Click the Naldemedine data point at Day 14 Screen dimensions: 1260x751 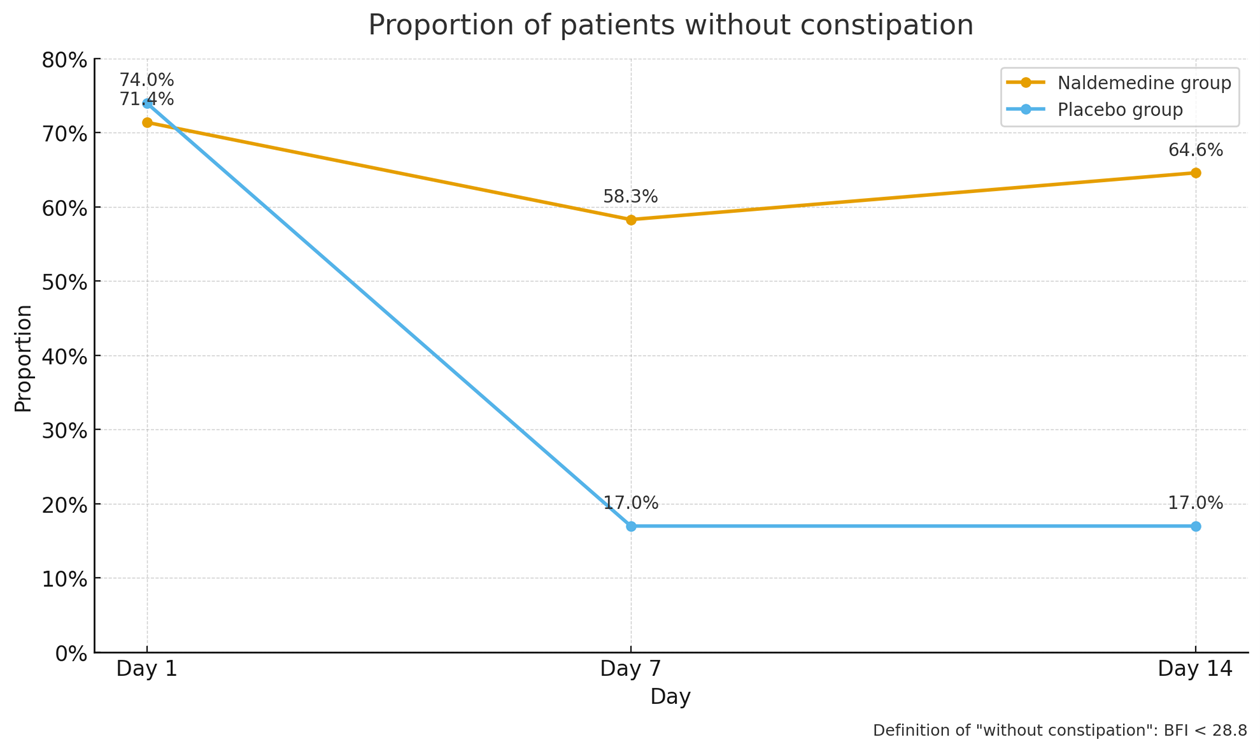tap(1195, 173)
